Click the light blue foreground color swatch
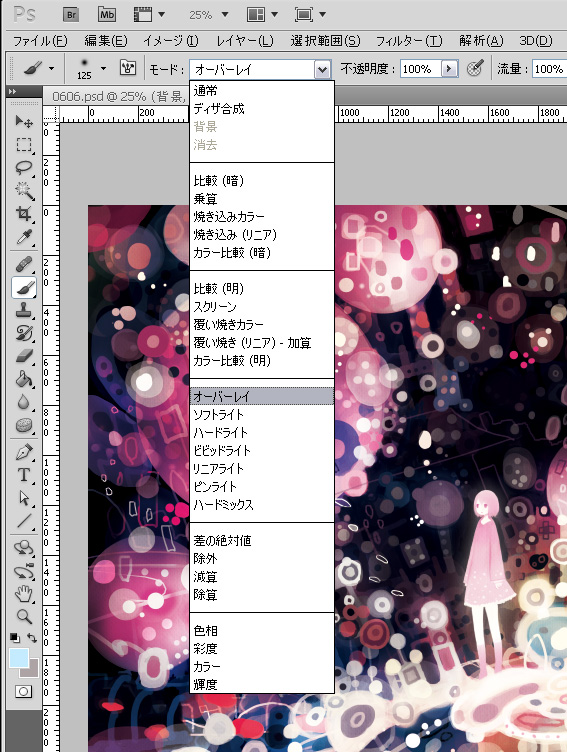 pos(18,658)
